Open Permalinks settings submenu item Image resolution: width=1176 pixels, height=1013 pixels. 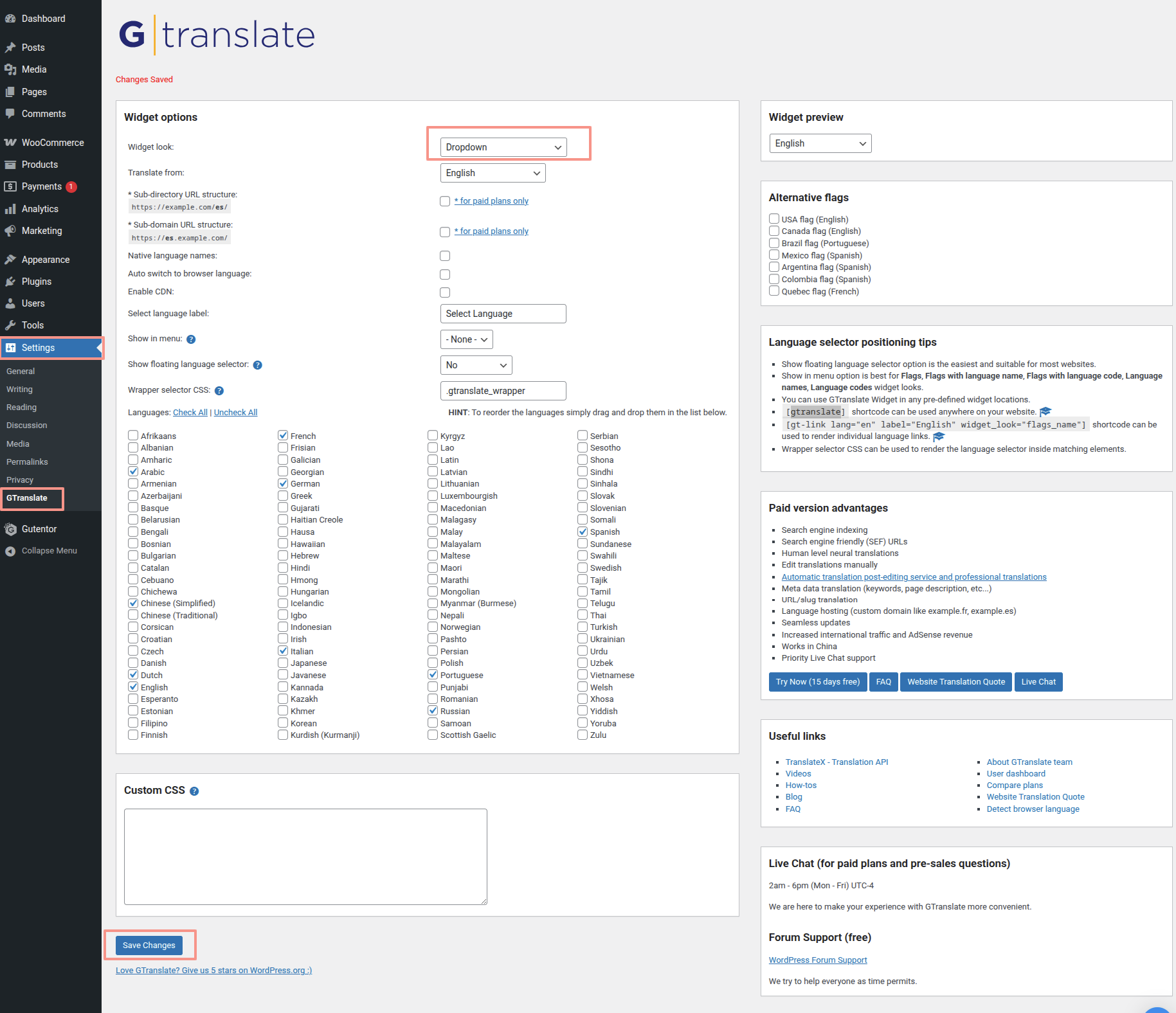[x=27, y=462]
